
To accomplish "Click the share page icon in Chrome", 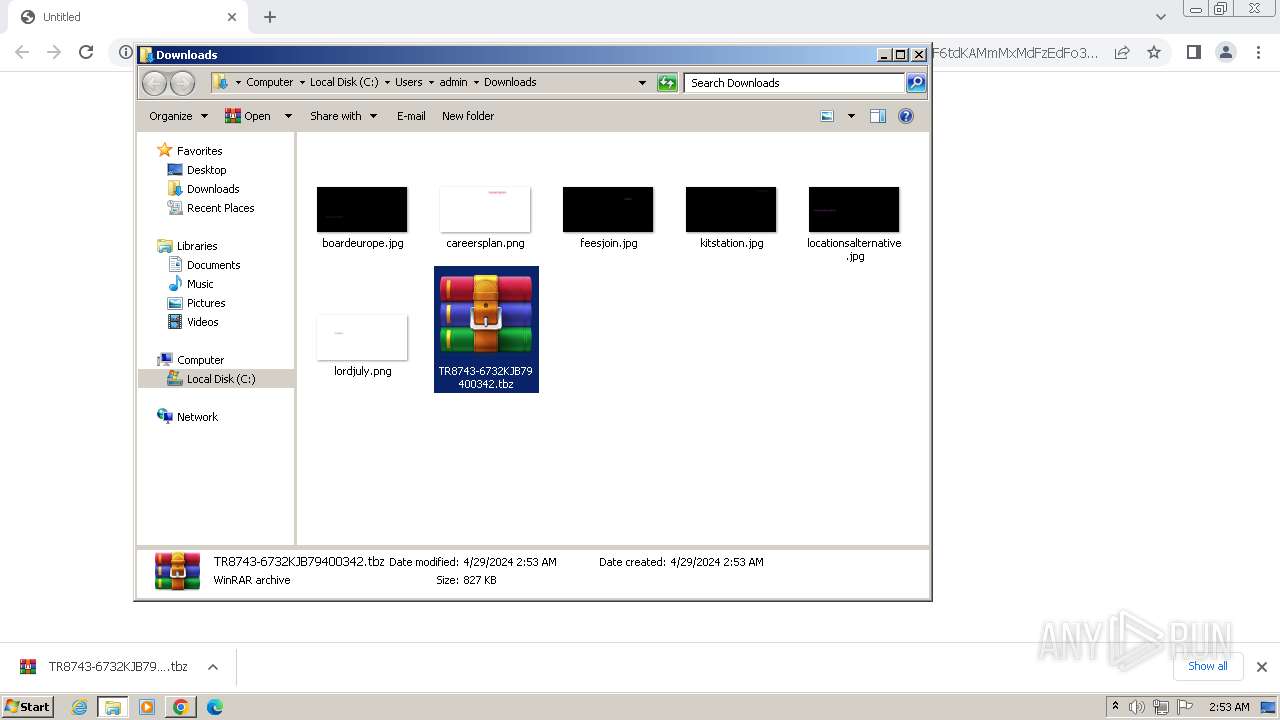I will tap(1122, 52).
